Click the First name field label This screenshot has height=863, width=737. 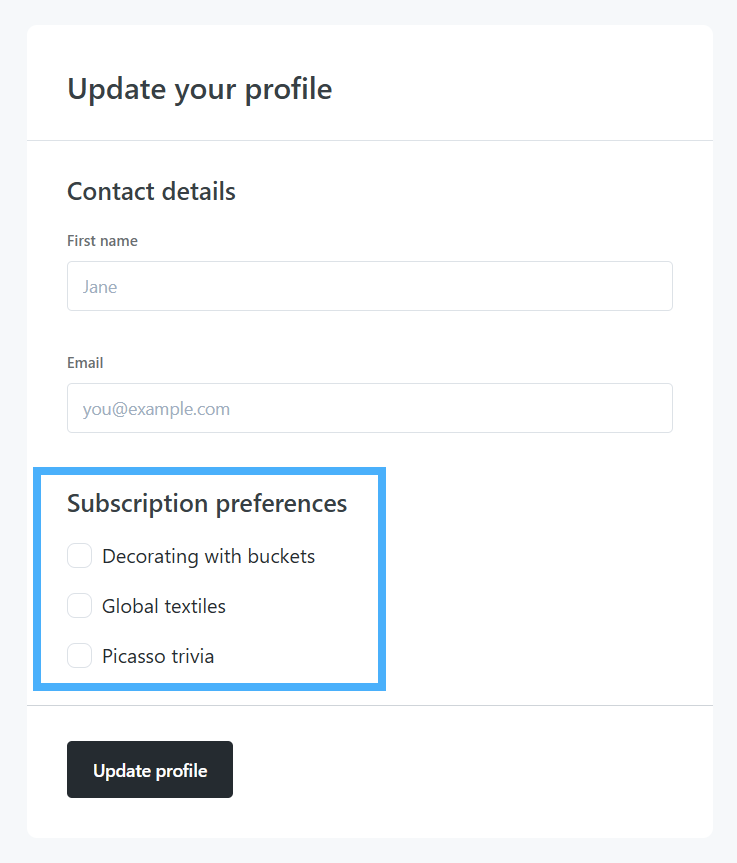(102, 241)
